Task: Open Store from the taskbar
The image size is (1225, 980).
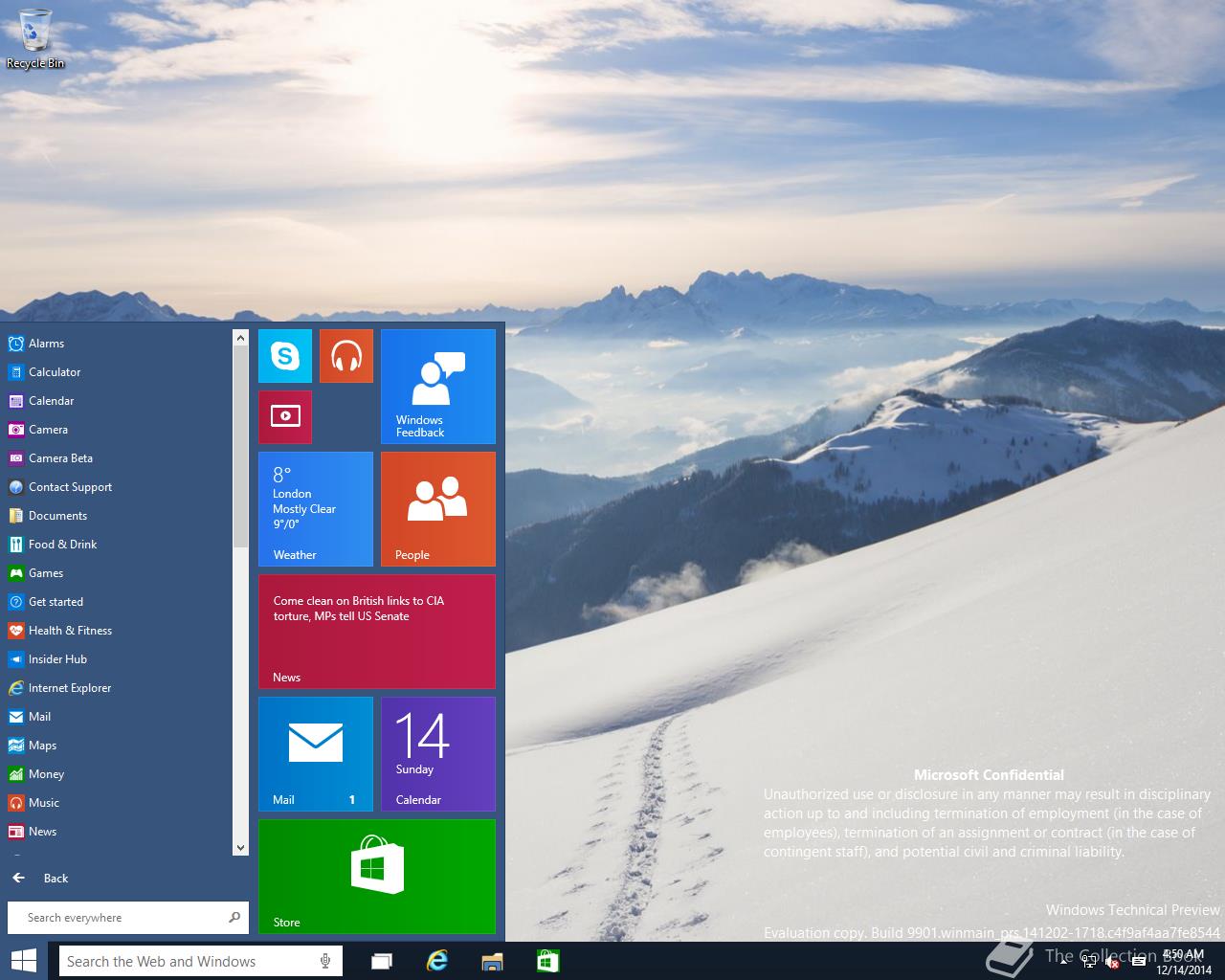Action: coord(547,961)
